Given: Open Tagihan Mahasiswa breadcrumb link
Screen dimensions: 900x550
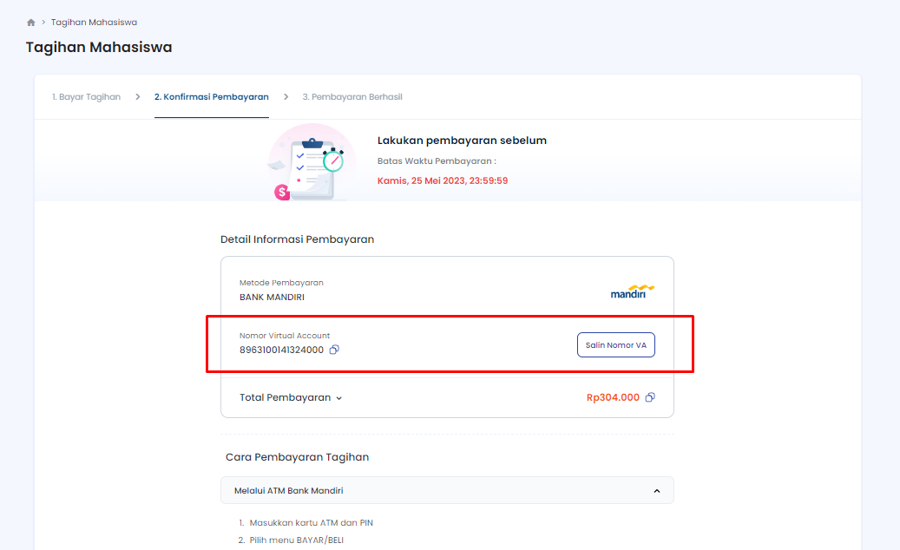Looking at the screenshot, I should 94,22.
